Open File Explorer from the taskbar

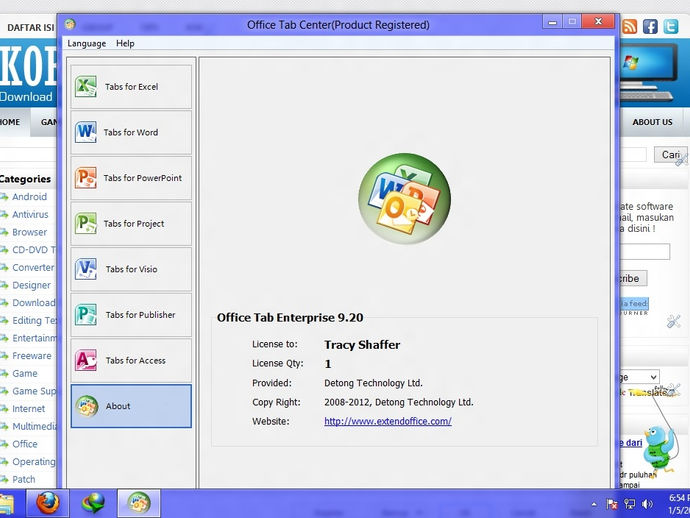point(7,504)
